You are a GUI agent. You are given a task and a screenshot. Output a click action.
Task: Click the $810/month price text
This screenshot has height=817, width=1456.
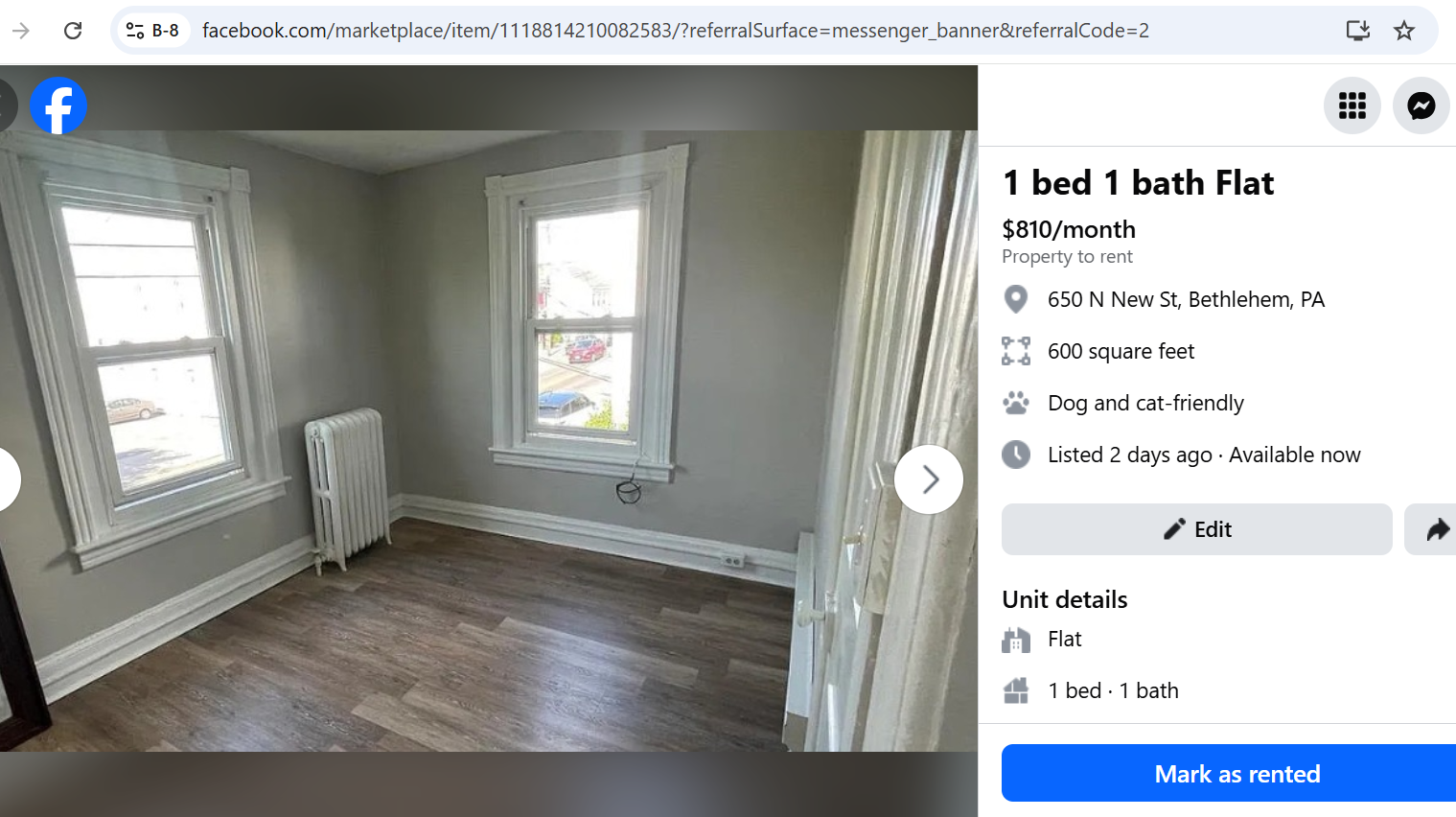tap(1069, 229)
